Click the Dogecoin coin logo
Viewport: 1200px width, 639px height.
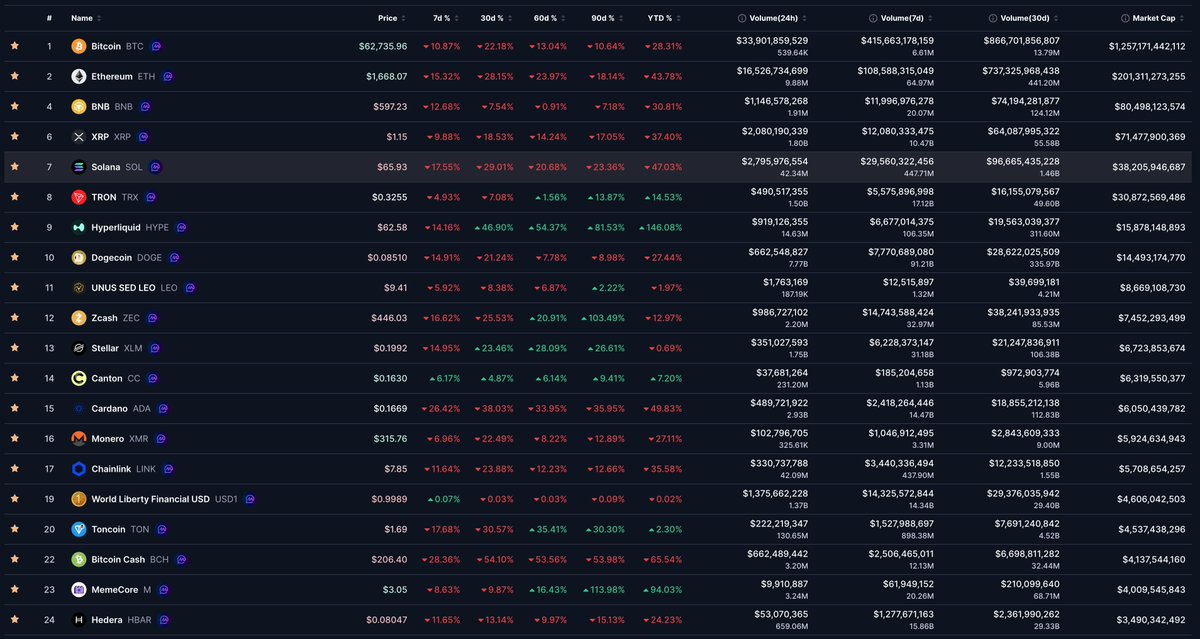79,257
